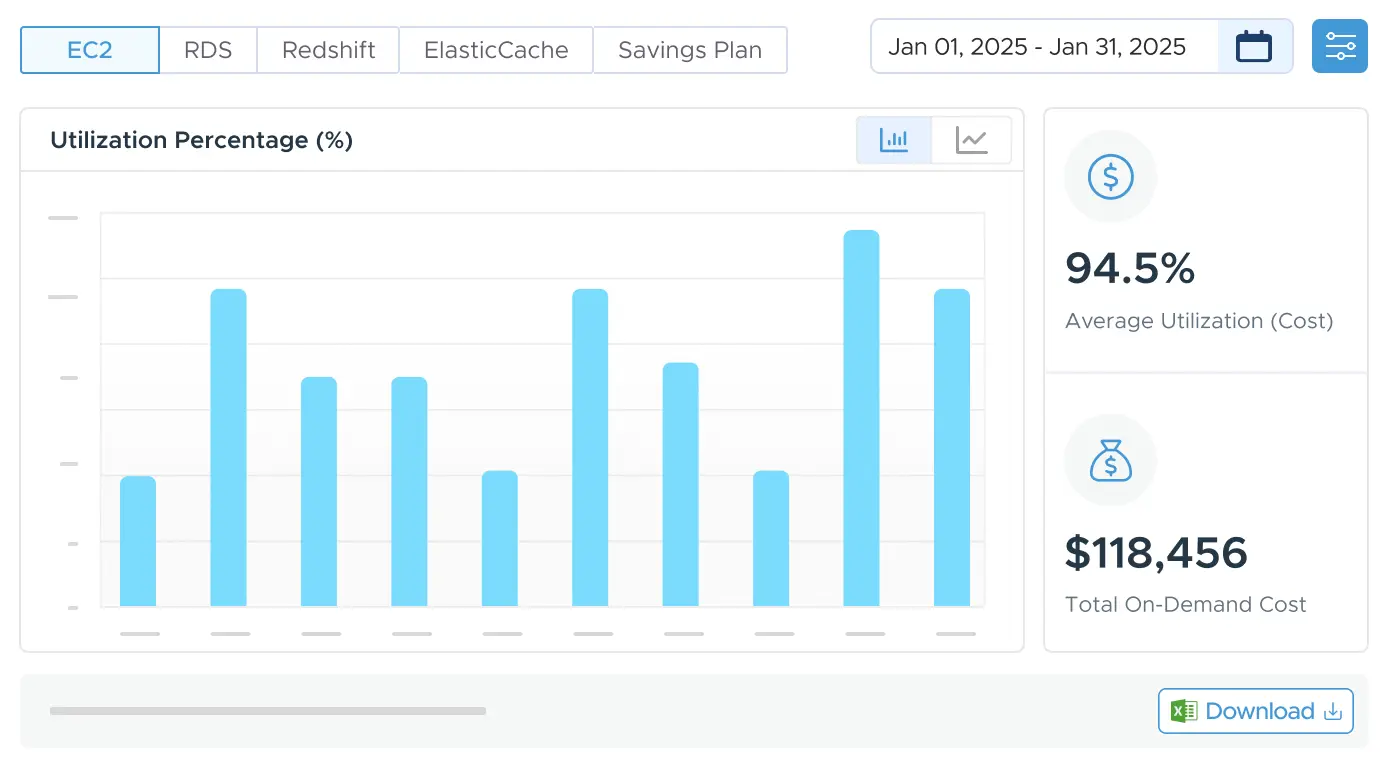Click the download arrow icon
This screenshot has height=774, width=1390.
(1332, 711)
